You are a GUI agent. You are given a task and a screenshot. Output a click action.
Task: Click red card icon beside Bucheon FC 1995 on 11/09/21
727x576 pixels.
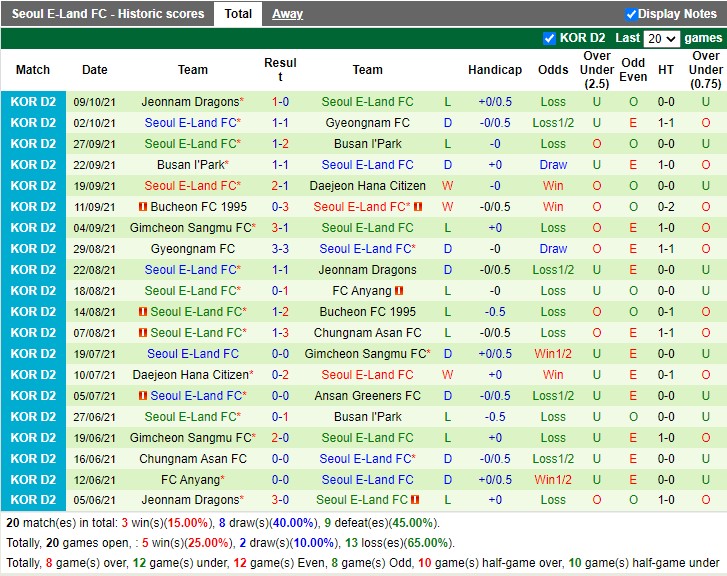(144, 207)
